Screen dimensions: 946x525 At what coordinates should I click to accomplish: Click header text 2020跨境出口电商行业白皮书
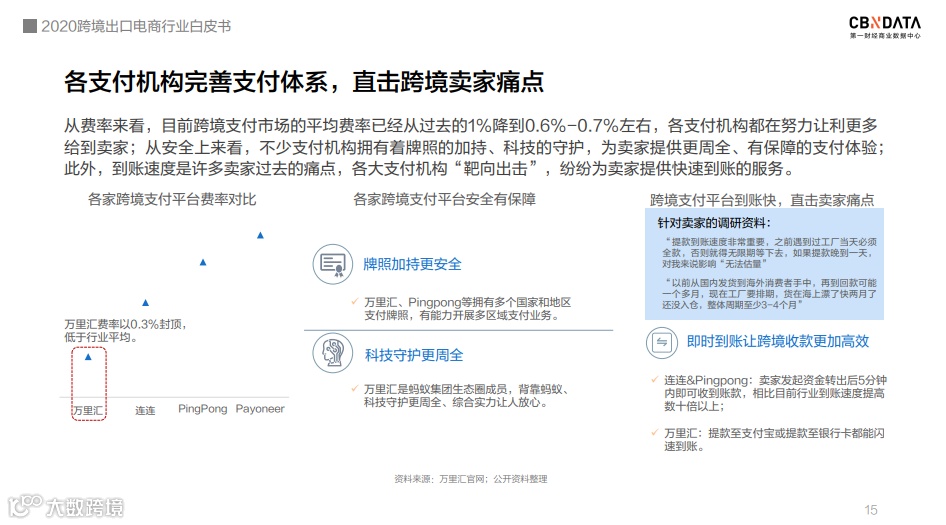pyautogui.click(x=136, y=27)
